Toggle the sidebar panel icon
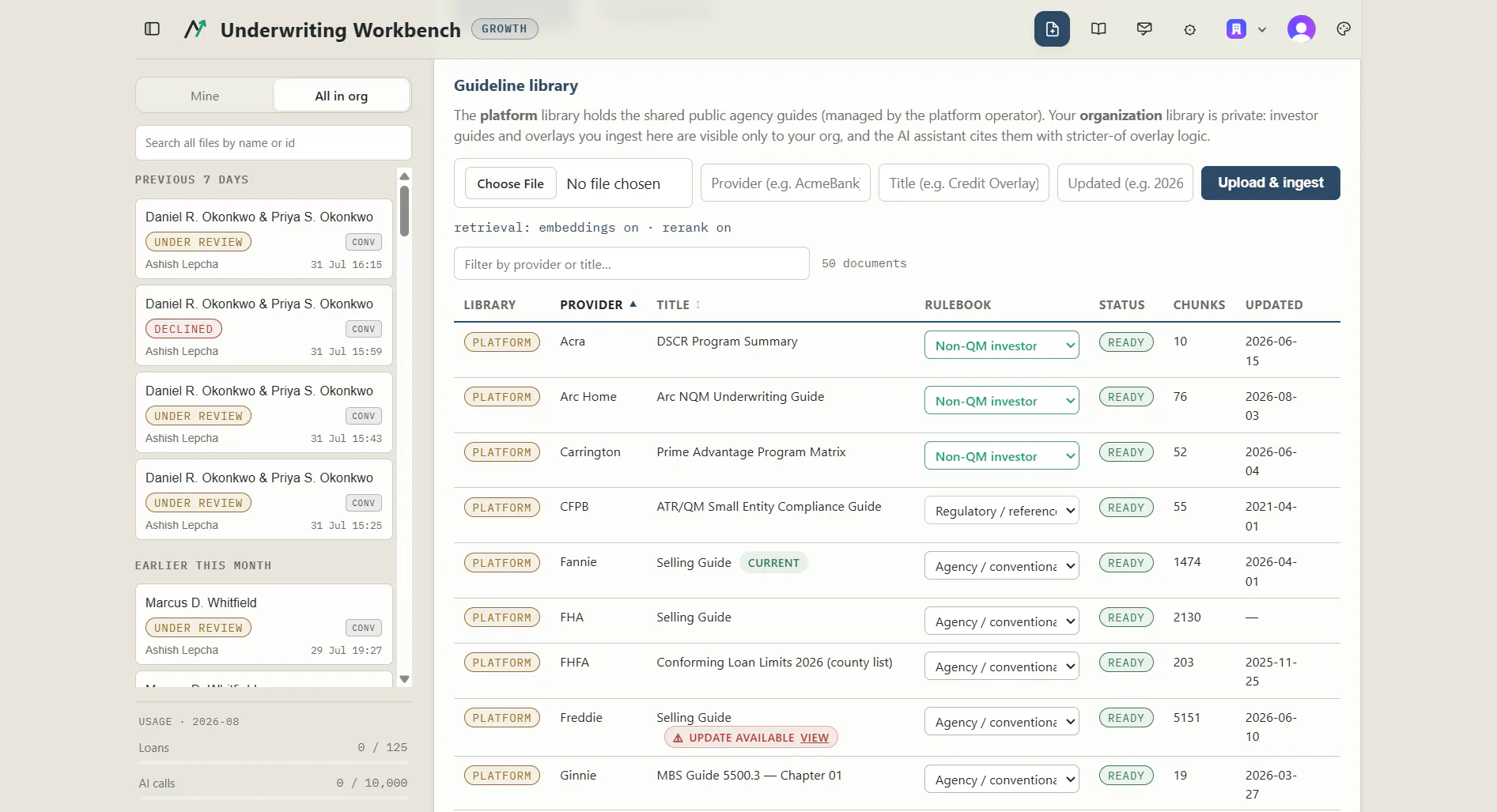1497x812 pixels. [x=153, y=29]
